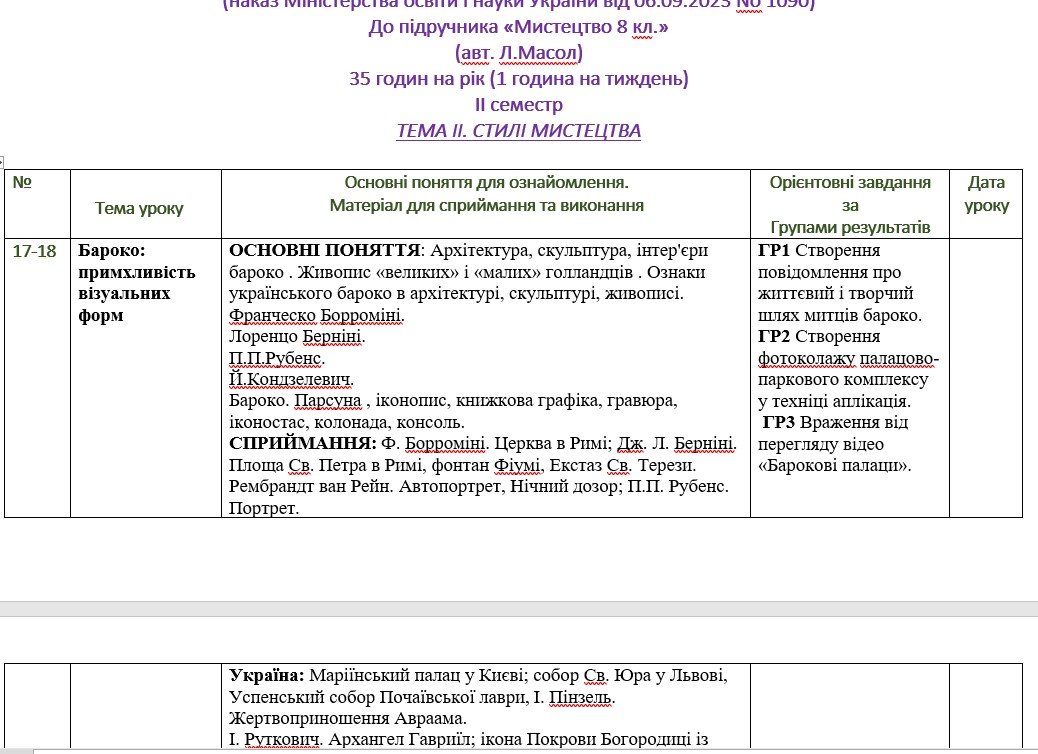
Task: Select the "Тема уроку" column header
Action: pyautogui.click(x=139, y=209)
